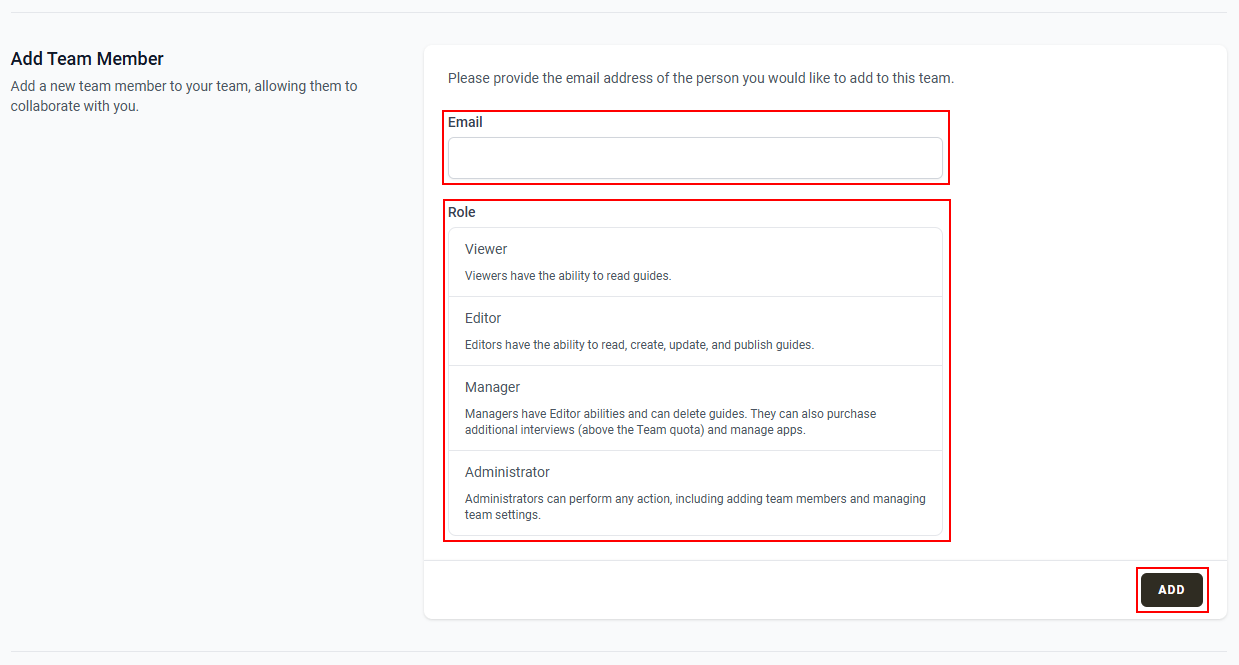The image size is (1239, 665).
Task: Click the 'Viewer' title text
Action: [x=486, y=249]
